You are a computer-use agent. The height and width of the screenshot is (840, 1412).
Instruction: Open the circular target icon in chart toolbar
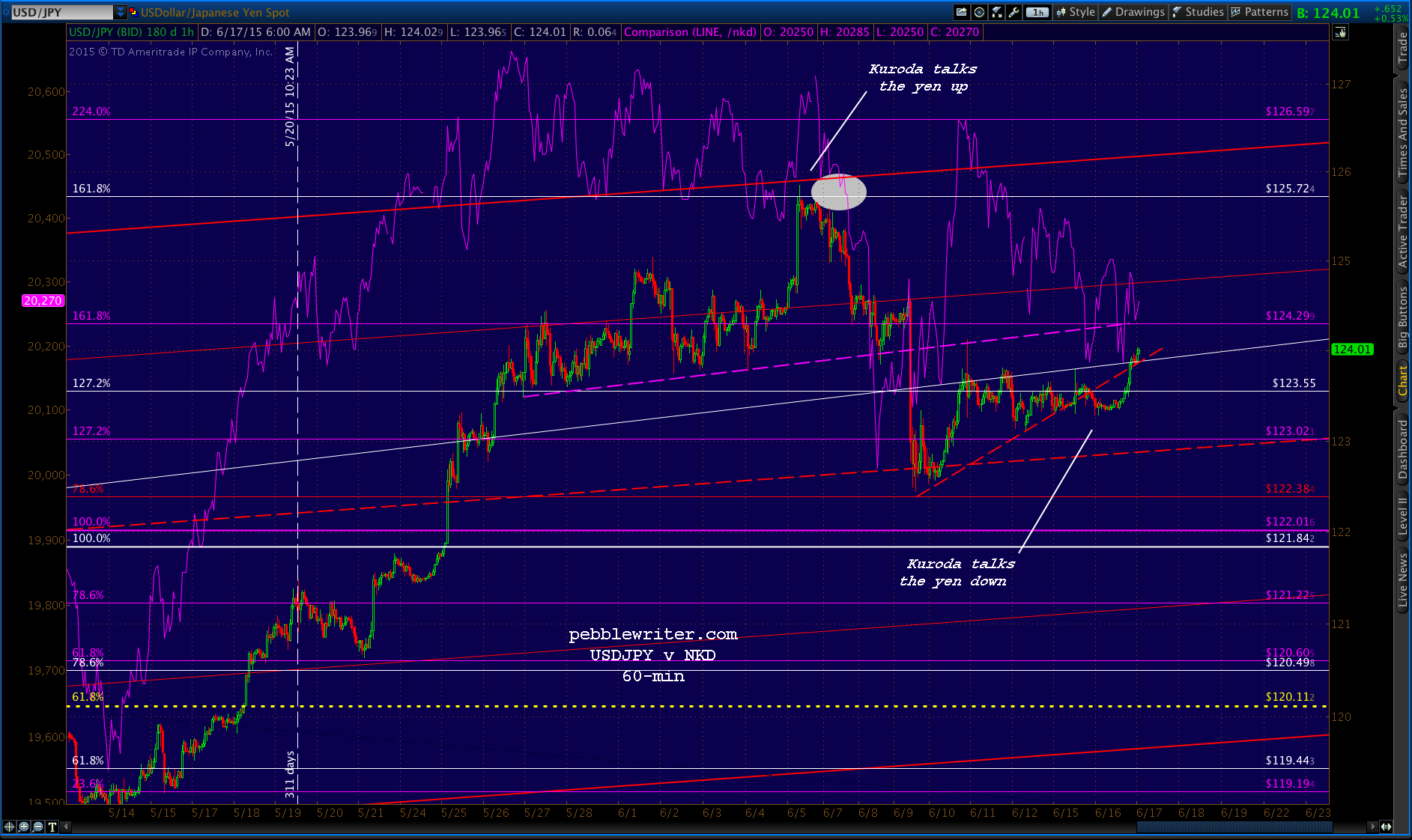978,12
